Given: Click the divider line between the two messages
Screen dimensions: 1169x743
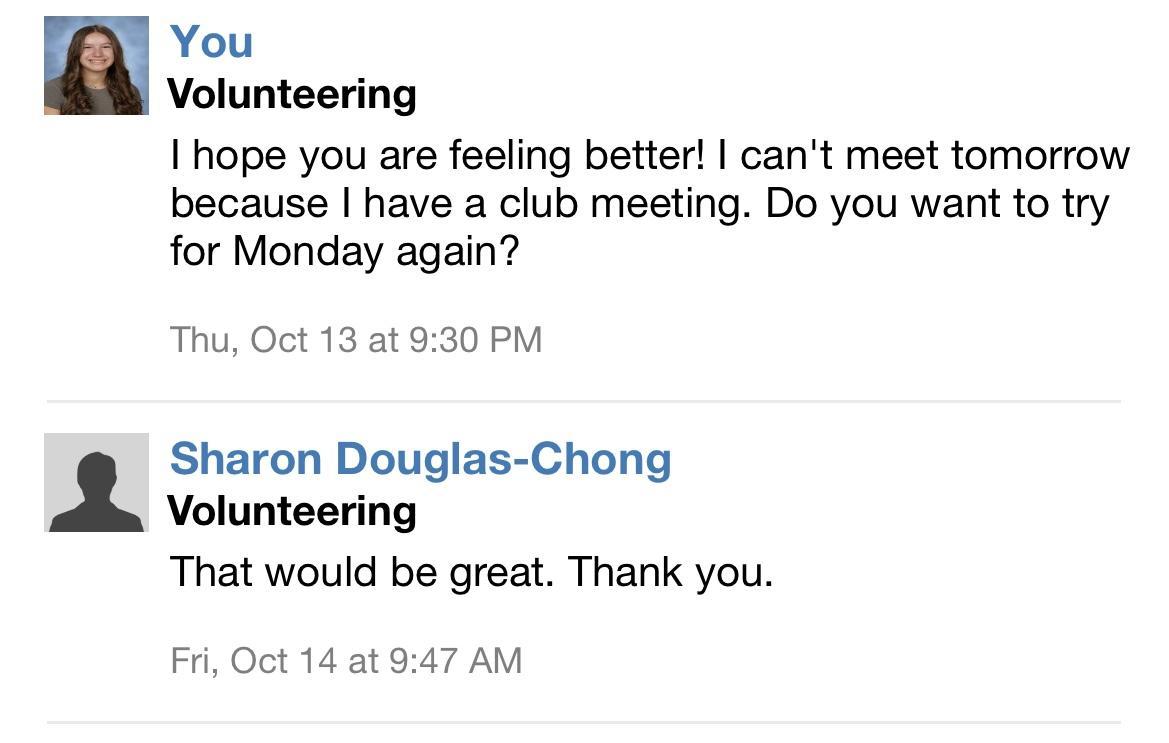Looking at the screenshot, I should [583, 401].
